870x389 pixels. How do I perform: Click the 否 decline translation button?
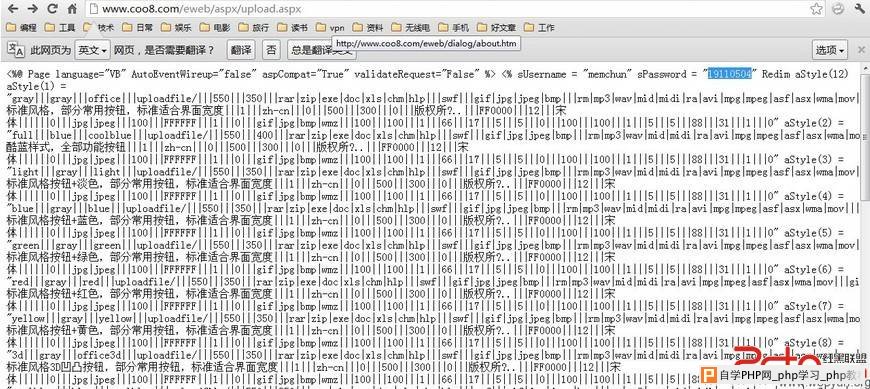[x=271, y=50]
